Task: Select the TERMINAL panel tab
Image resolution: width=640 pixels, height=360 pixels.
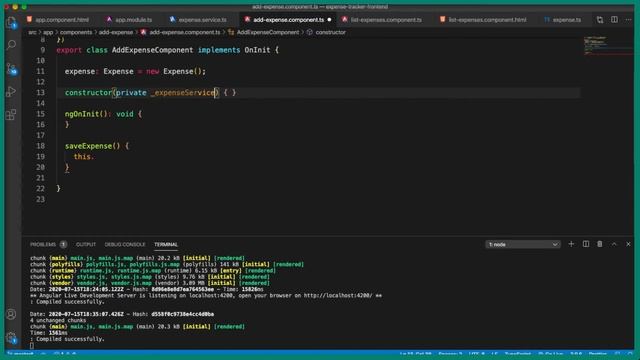Action: [166, 244]
